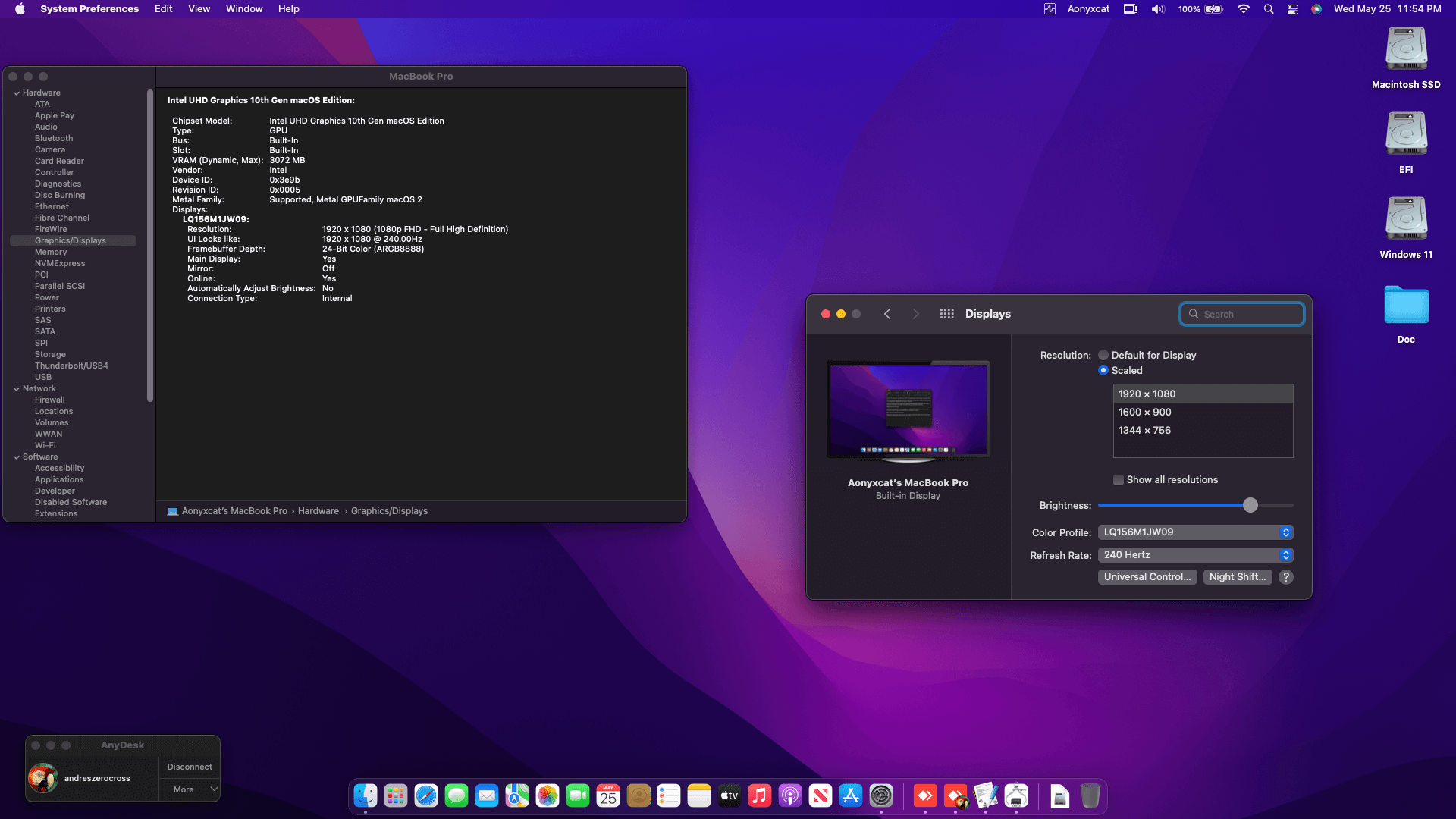Select Memory in the hardware list
Image resolution: width=1456 pixels, height=819 pixels.
tap(51, 252)
